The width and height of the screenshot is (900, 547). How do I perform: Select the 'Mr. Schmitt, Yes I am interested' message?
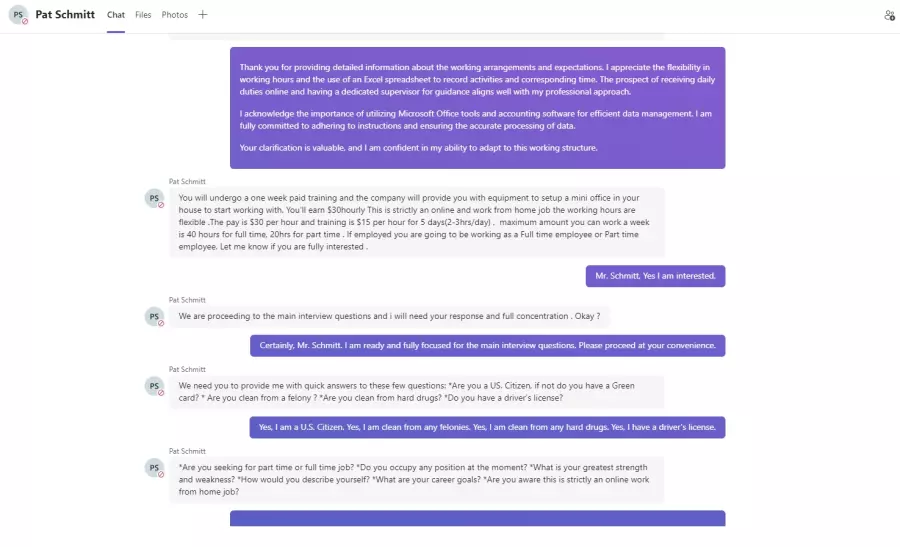(655, 276)
